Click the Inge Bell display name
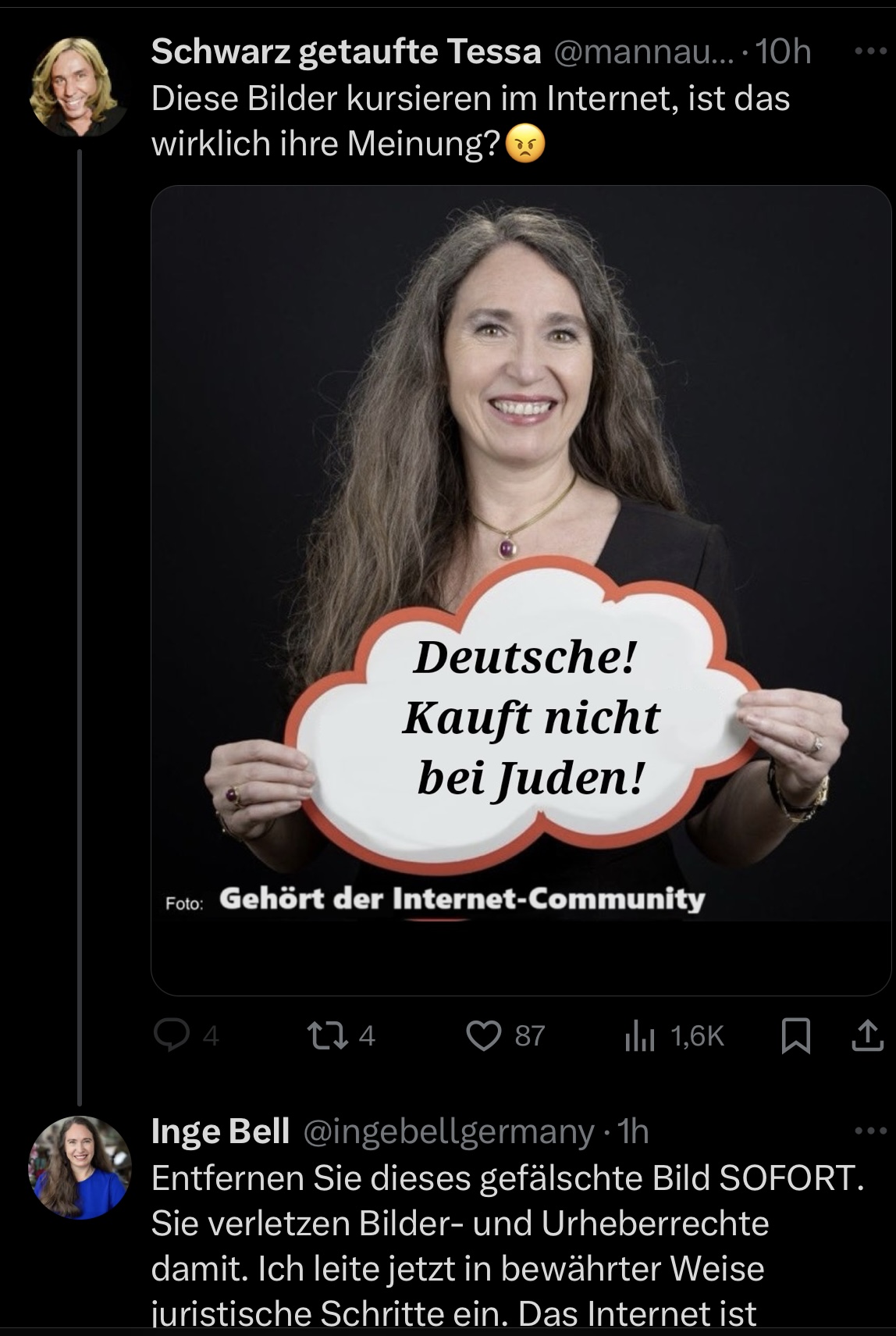This screenshot has width=896, height=1336. [220, 1131]
